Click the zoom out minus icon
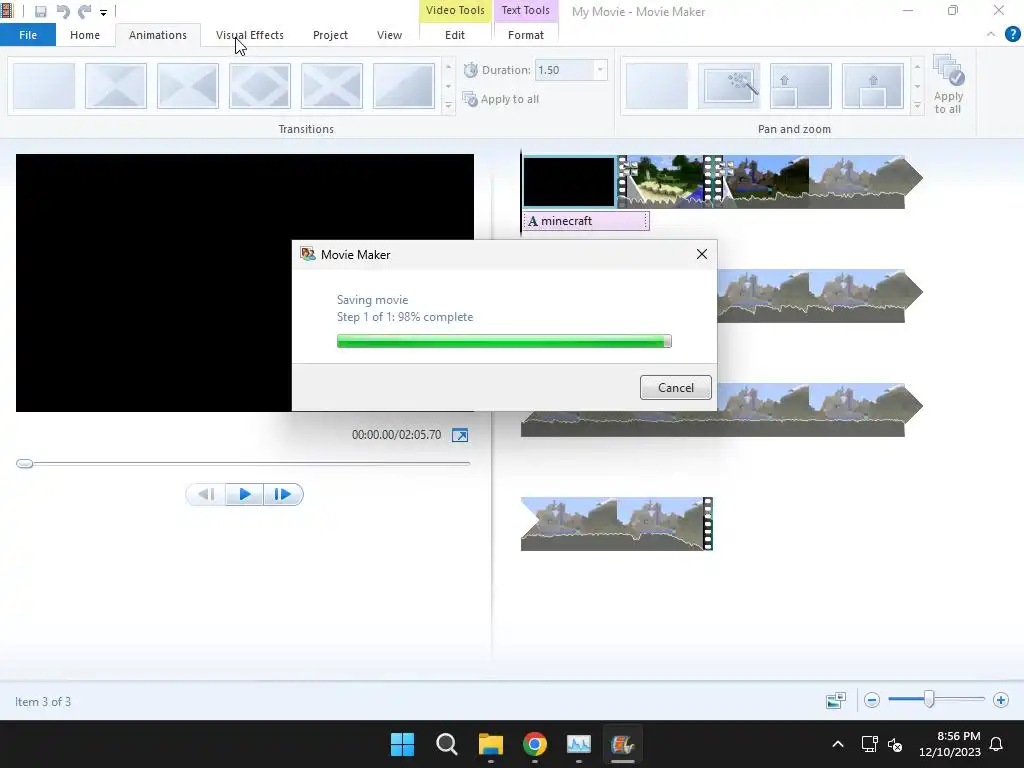This screenshot has width=1024, height=768. coord(871,700)
